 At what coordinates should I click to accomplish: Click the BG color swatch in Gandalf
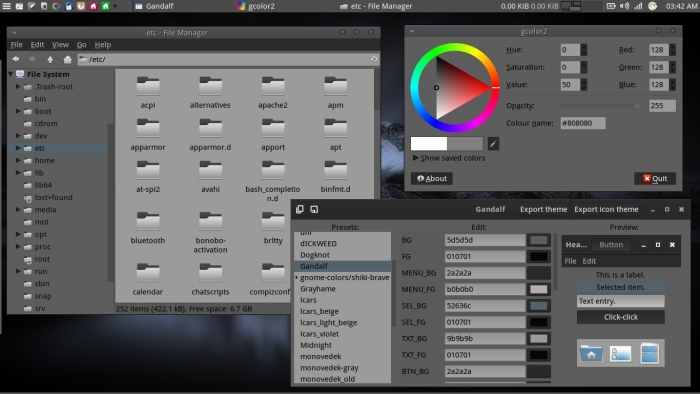539,240
